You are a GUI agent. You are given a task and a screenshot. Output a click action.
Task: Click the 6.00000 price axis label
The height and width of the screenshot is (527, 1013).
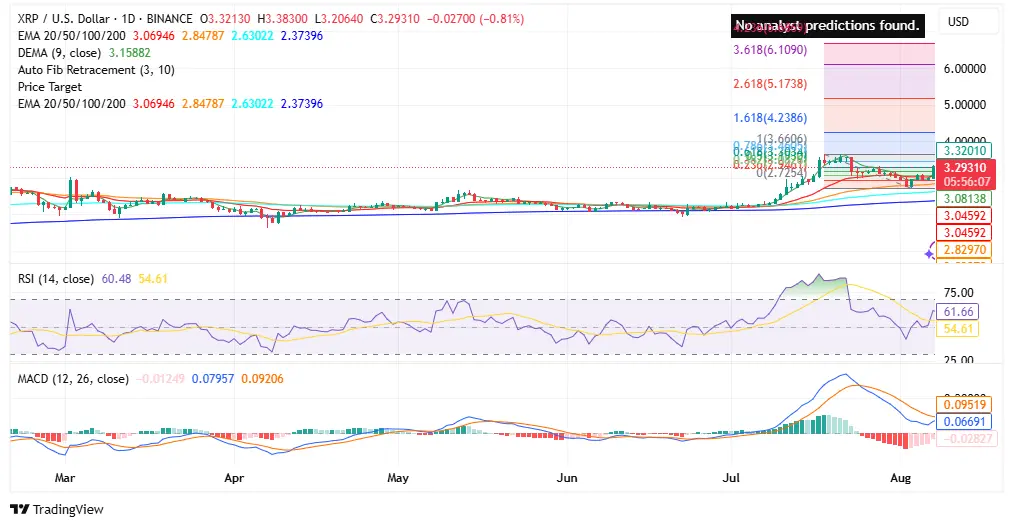pyautogui.click(x=965, y=68)
